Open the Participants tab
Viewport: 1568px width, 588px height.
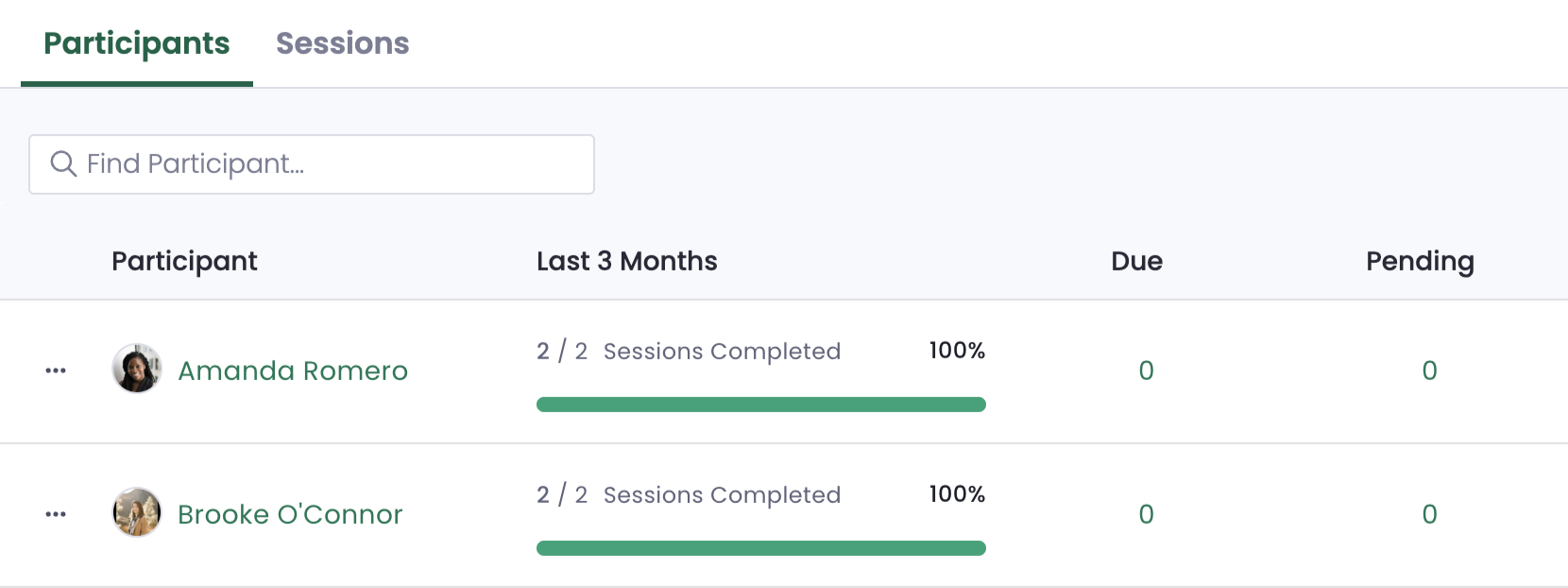pyautogui.click(x=137, y=43)
